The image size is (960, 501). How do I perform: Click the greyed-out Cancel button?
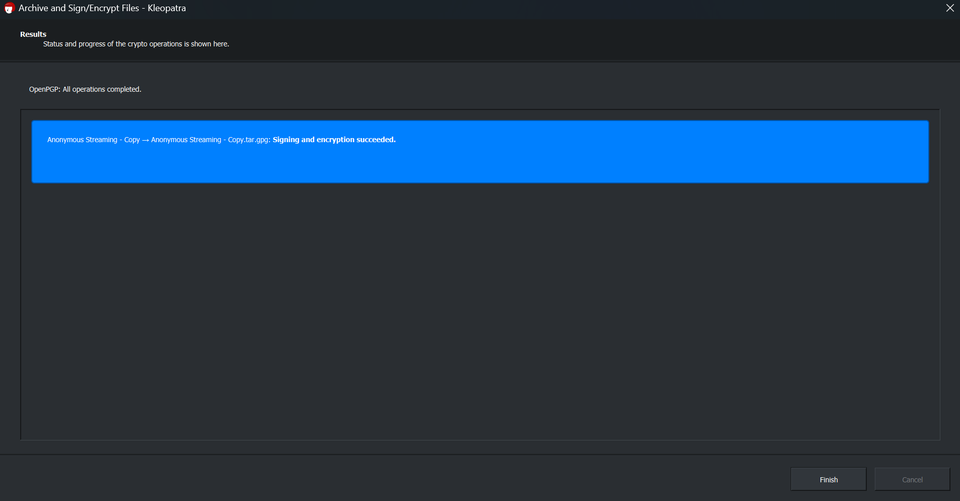(912, 479)
